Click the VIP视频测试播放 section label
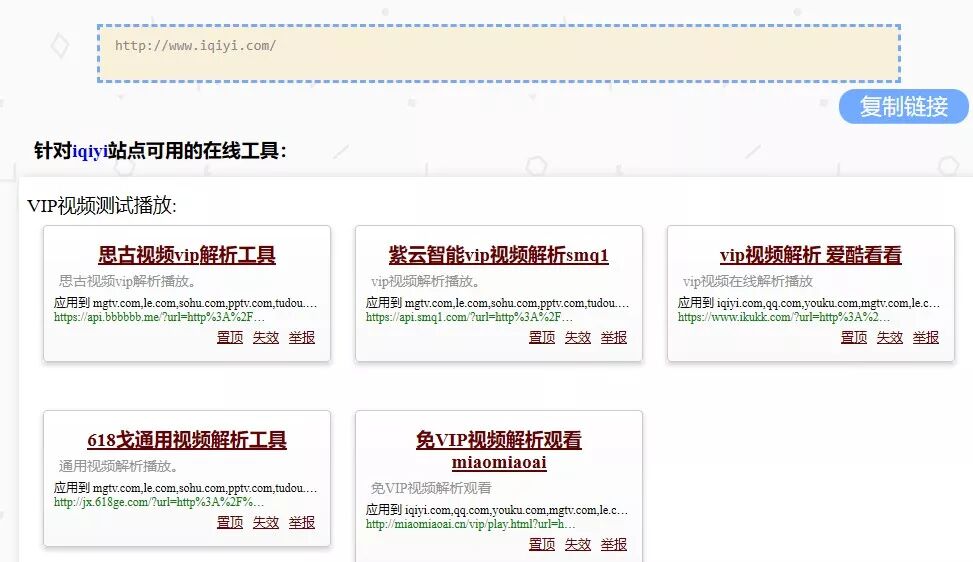Viewport: 973px width, 562px height. [x=102, y=205]
